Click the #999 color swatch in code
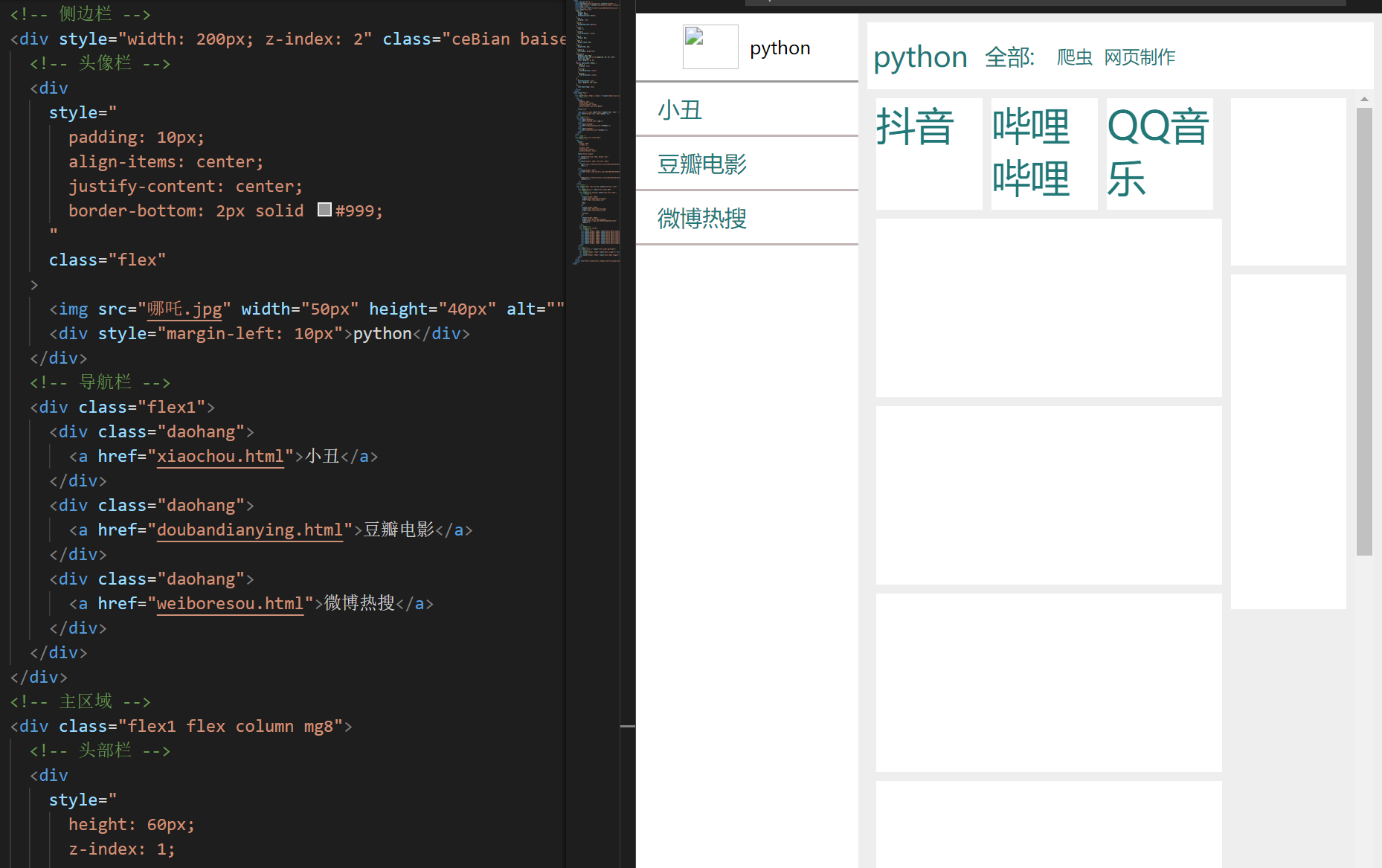Viewport: 1382px width, 868px height. pos(324,210)
